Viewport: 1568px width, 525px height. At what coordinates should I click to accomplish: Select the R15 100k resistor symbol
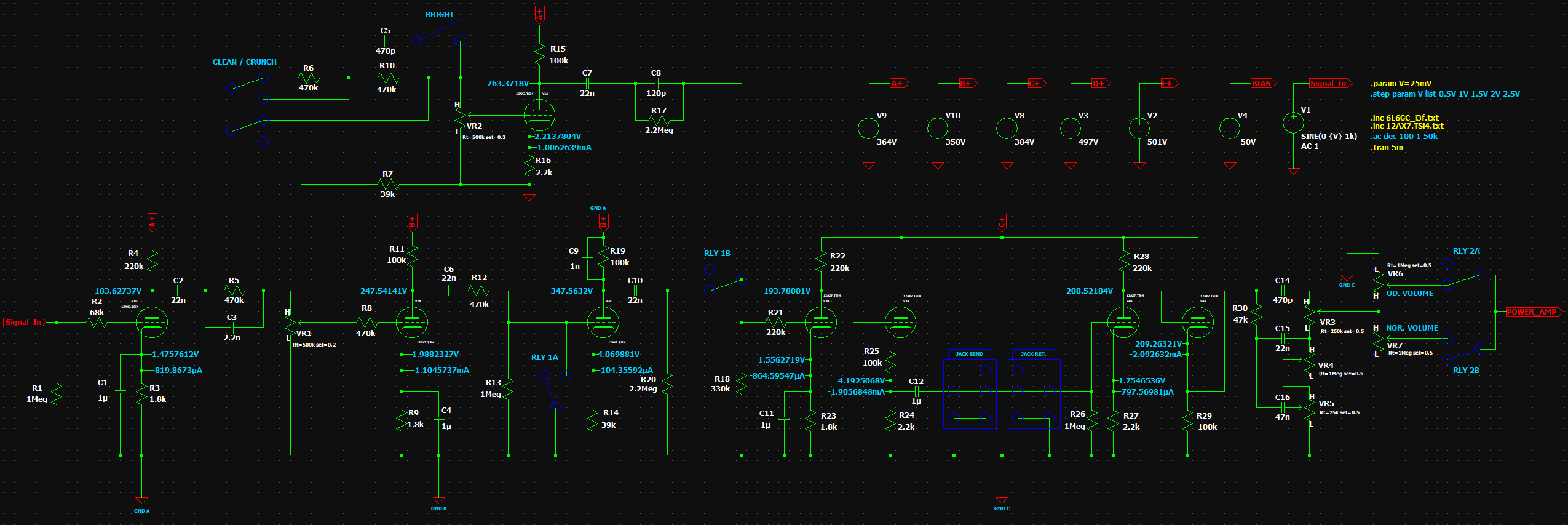click(539, 55)
